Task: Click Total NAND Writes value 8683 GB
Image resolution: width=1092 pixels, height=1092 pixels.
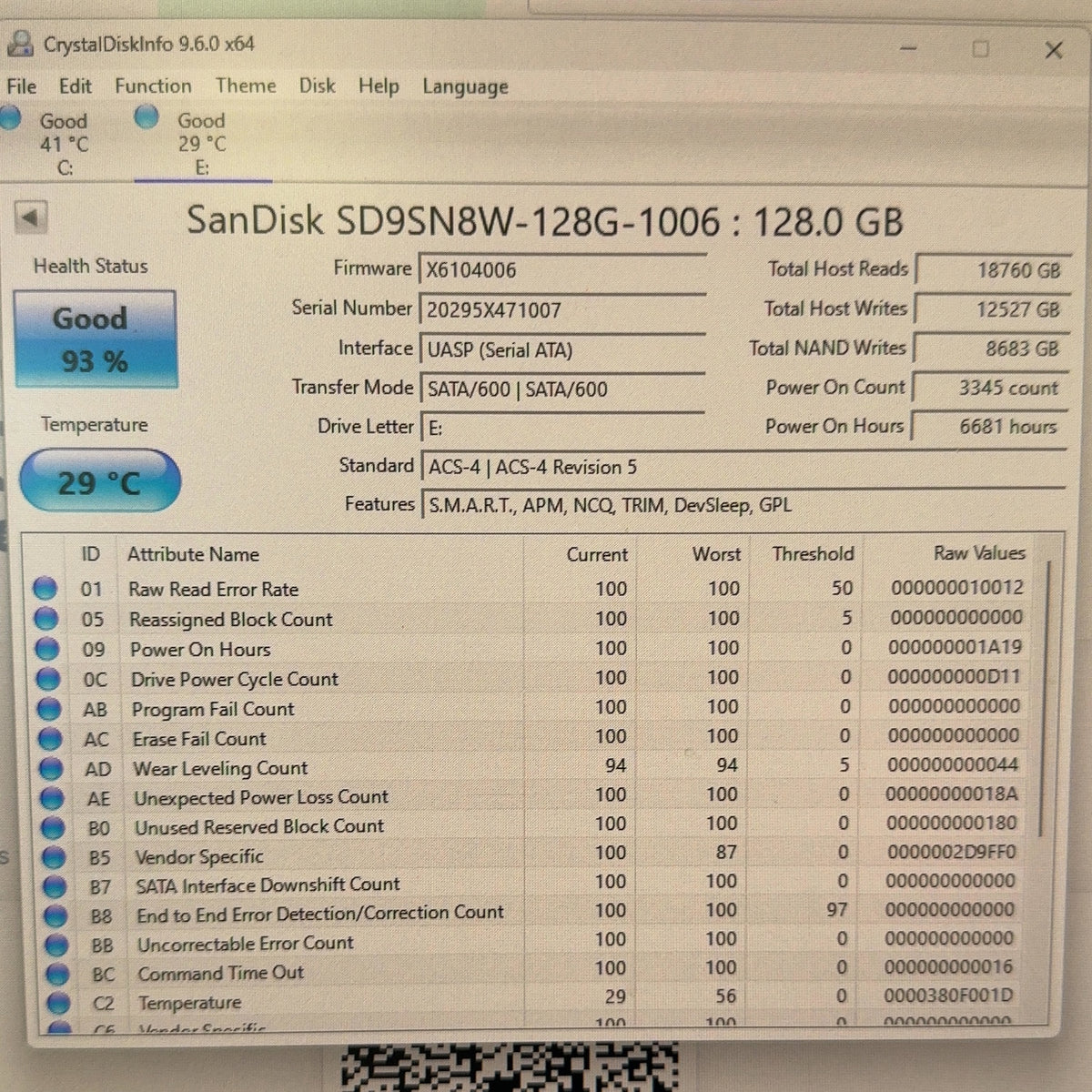Action: 990,349
